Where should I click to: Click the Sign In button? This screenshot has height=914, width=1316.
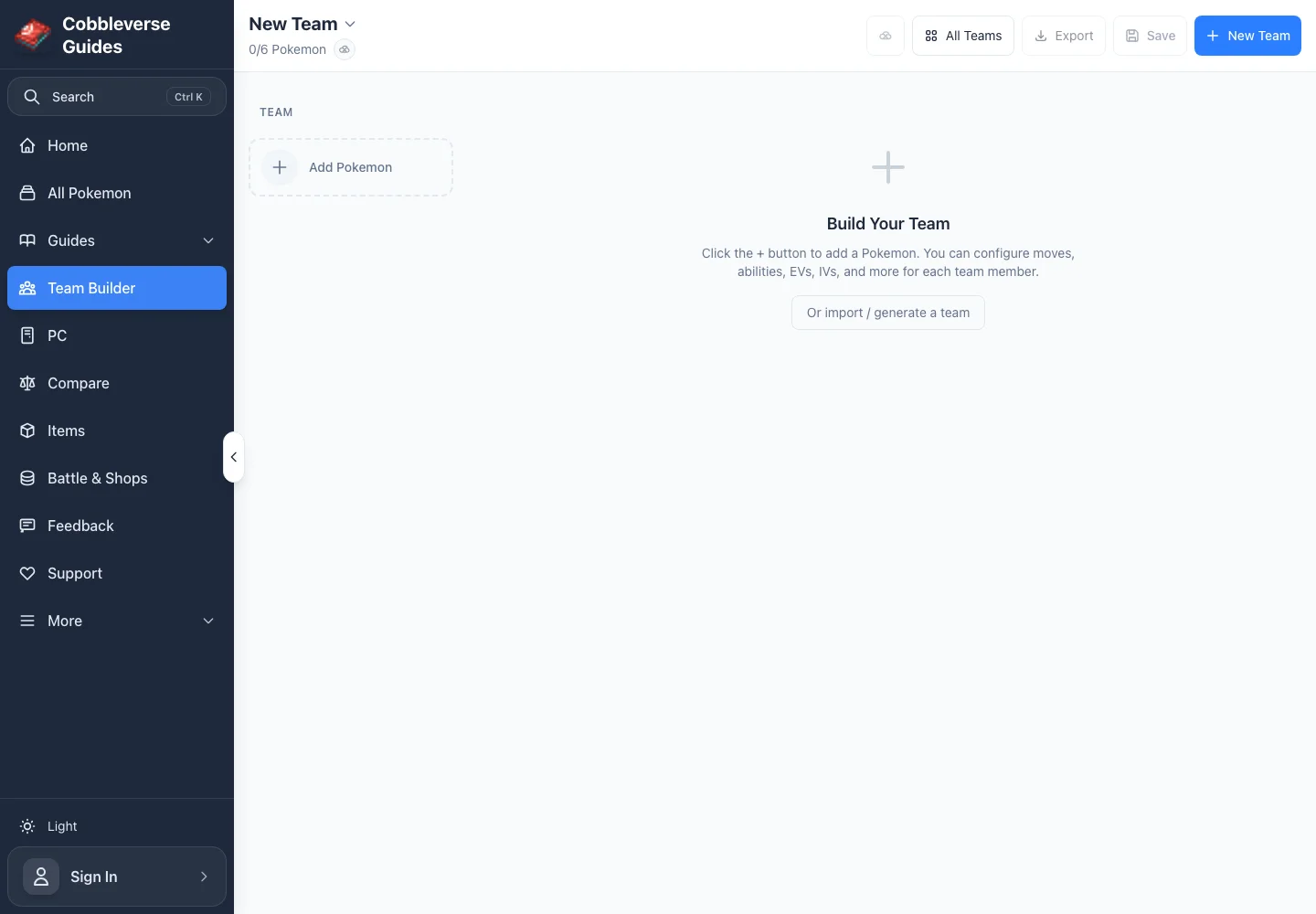pyautogui.click(x=117, y=877)
